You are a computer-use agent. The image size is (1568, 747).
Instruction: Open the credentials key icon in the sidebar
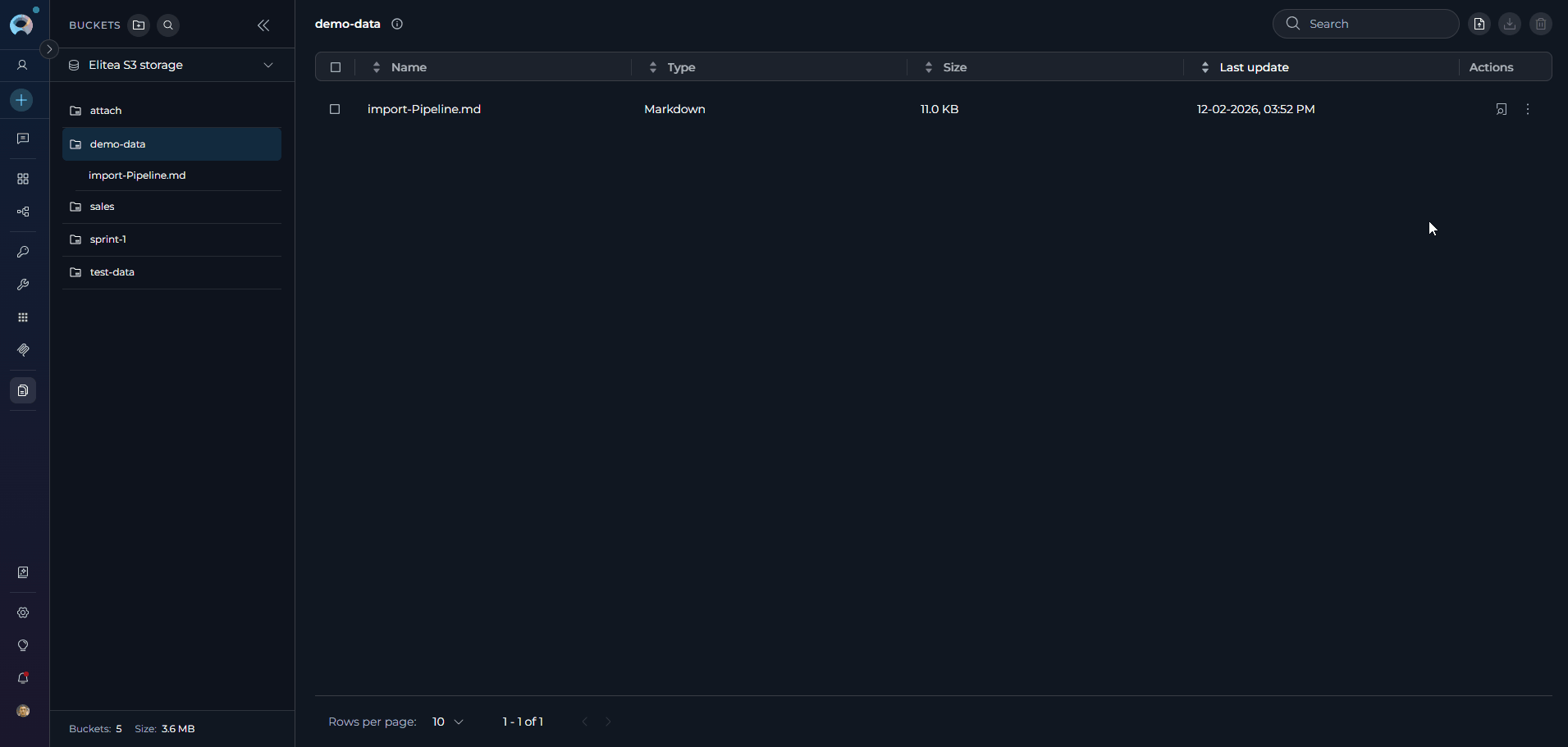click(23, 252)
